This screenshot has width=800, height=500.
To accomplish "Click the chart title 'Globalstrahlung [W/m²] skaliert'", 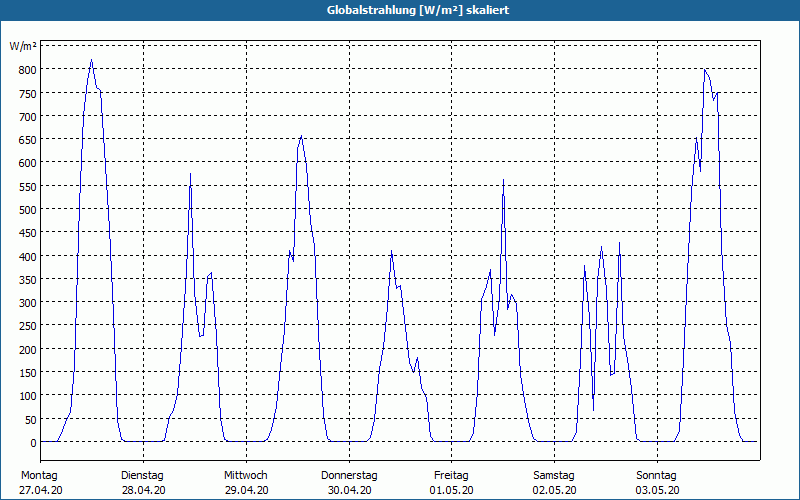I will coord(418,10).
